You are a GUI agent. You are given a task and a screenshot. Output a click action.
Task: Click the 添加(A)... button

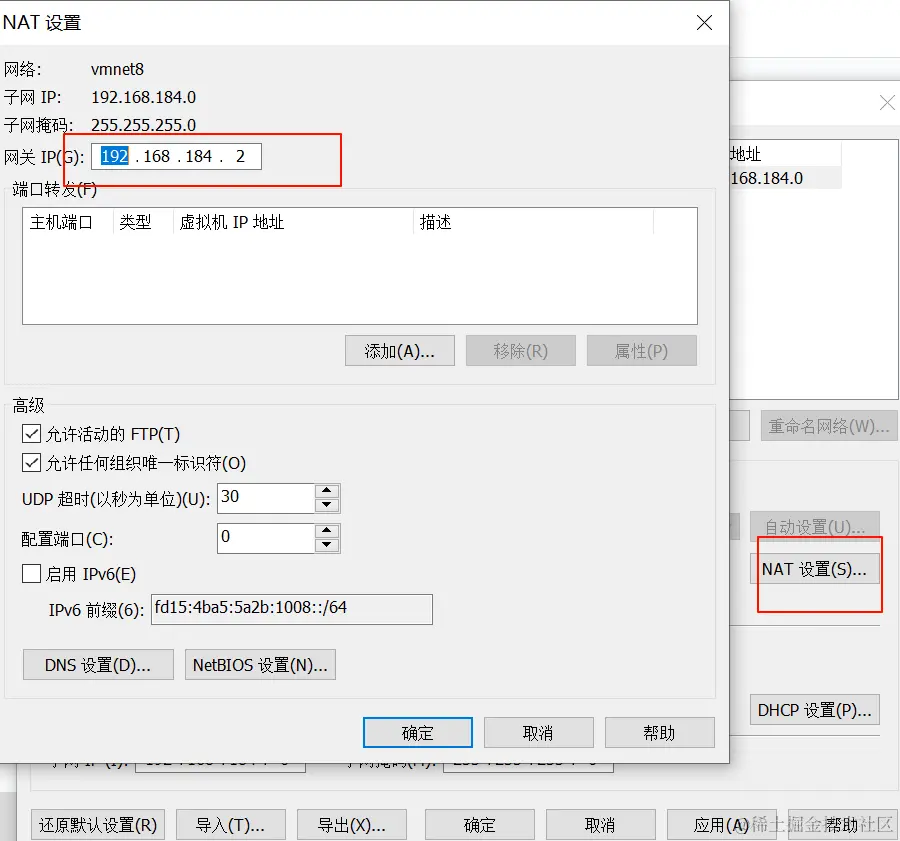pyautogui.click(x=399, y=351)
